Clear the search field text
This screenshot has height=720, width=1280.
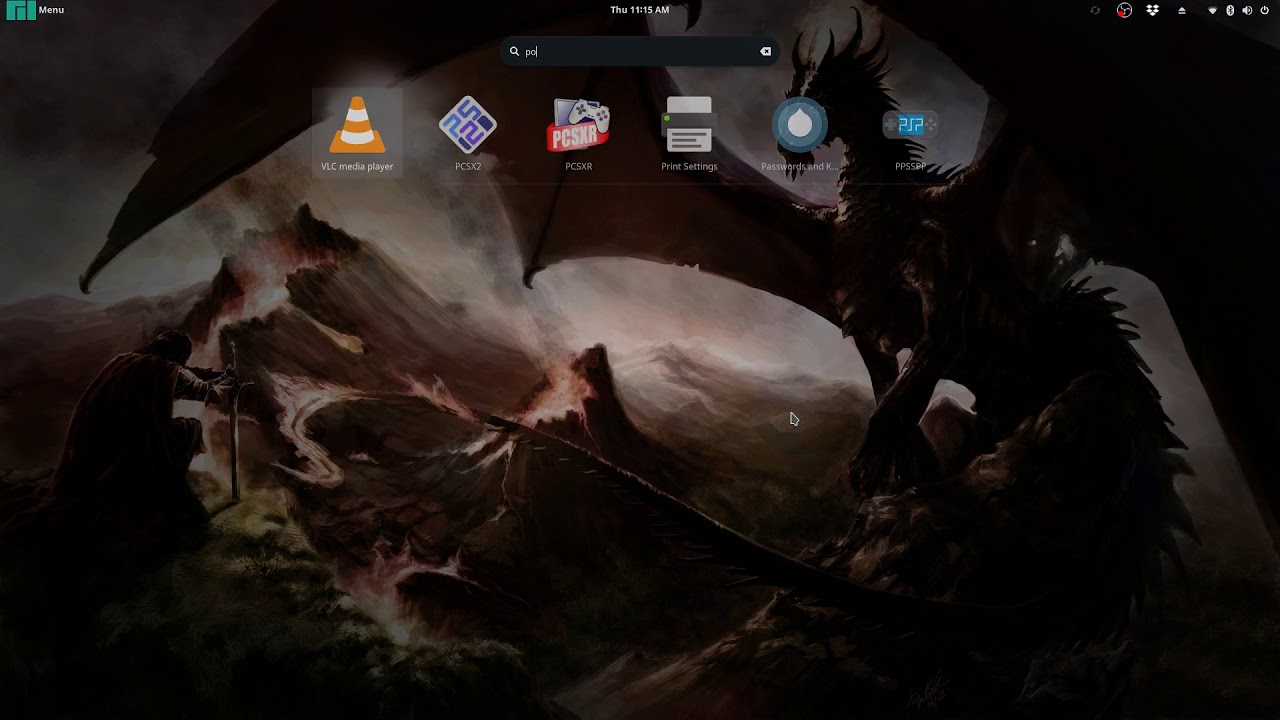tap(766, 51)
